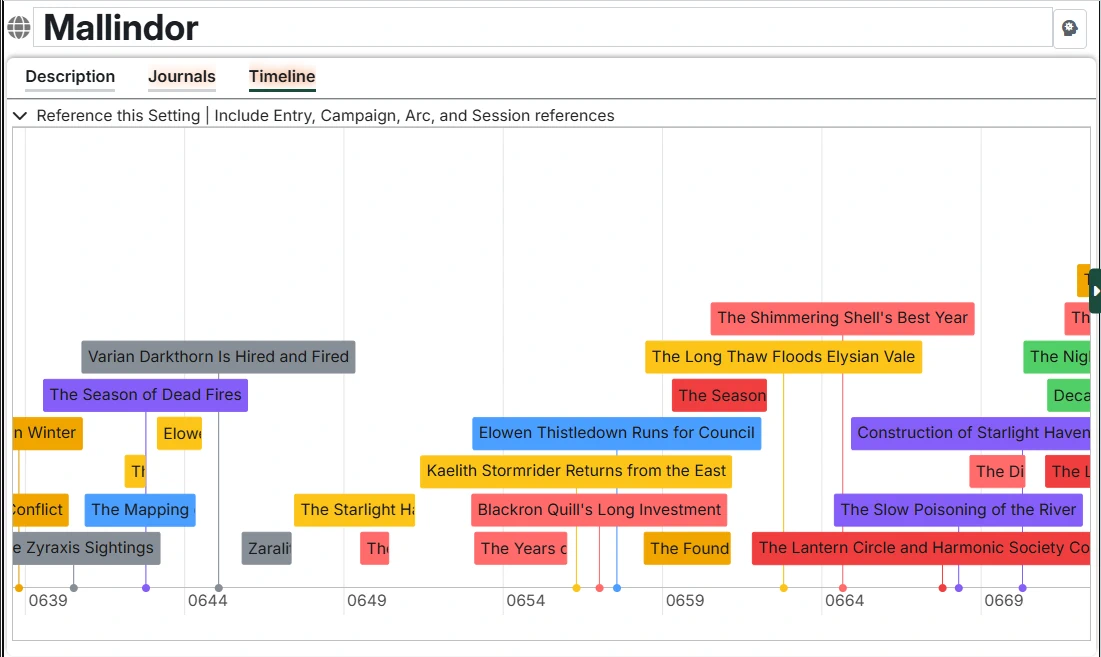Image resolution: width=1101 pixels, height=657 pixels.
Task: Open 'The Shimmering Shell's Best Year' event
Action: tap(841, 318)
